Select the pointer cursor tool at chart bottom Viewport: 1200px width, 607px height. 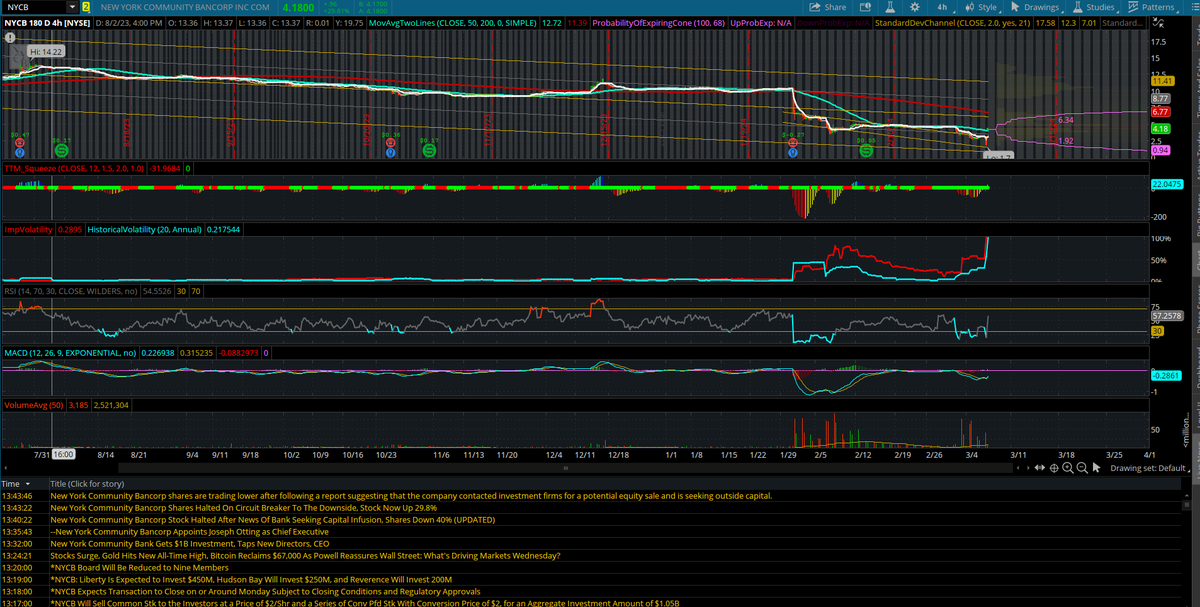[1097, 468]
